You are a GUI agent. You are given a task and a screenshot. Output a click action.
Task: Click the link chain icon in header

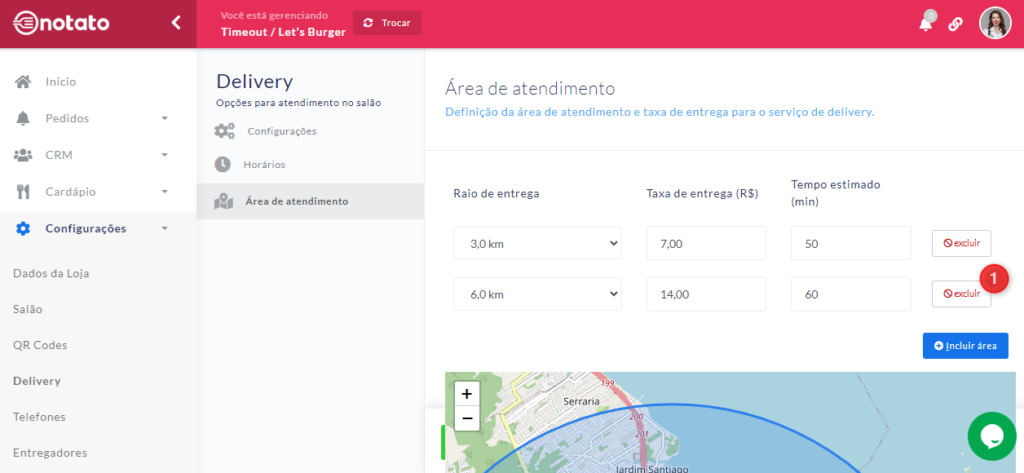[x=955, y=24]
